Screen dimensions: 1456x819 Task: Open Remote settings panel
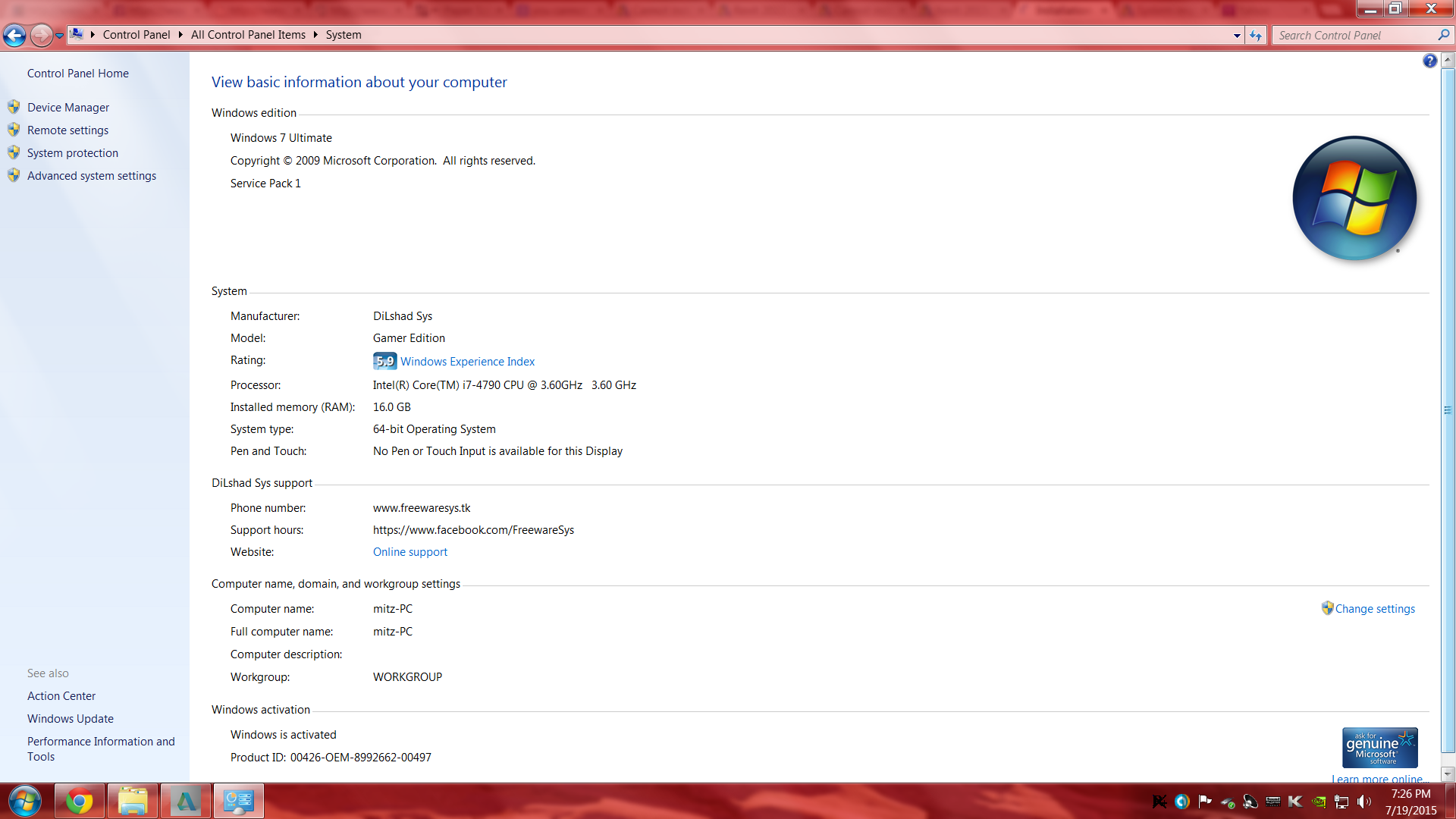pyautogui.click(x=66, y=129)
